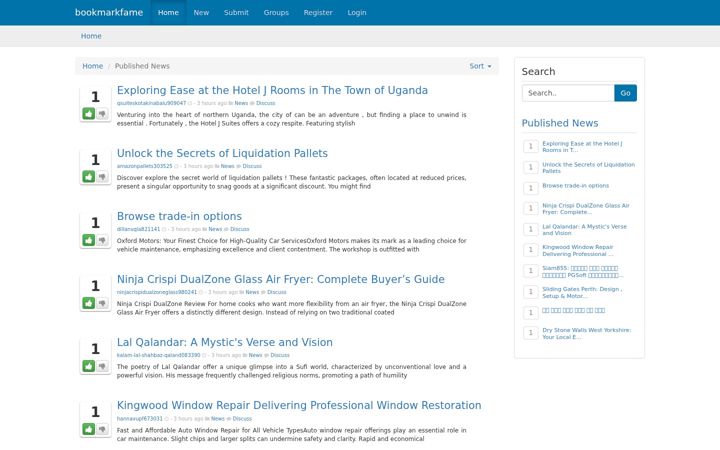This screenshot has width=720, height=450.
Task: Click vote count box beside sidebar Sliding Gates Perth
Action: (531, 292)
